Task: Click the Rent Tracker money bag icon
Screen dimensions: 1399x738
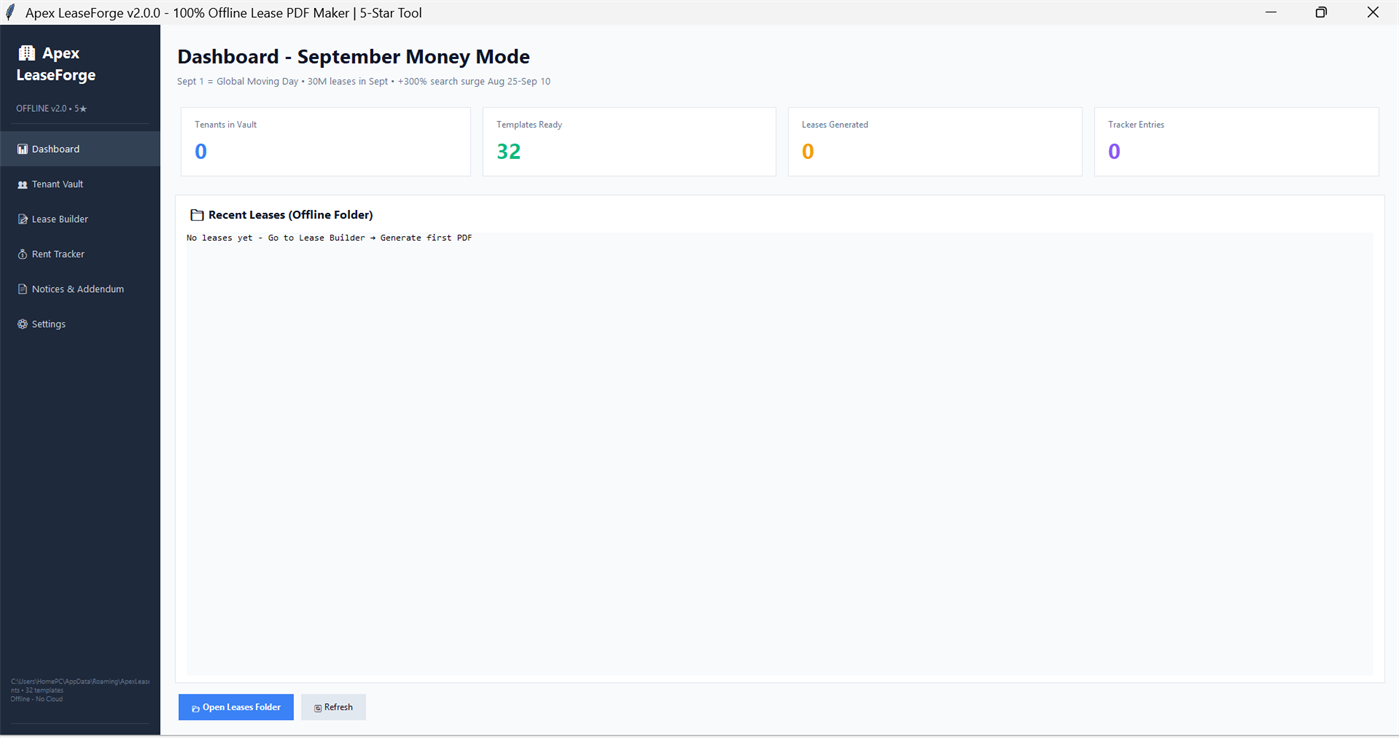Action: 22,254
